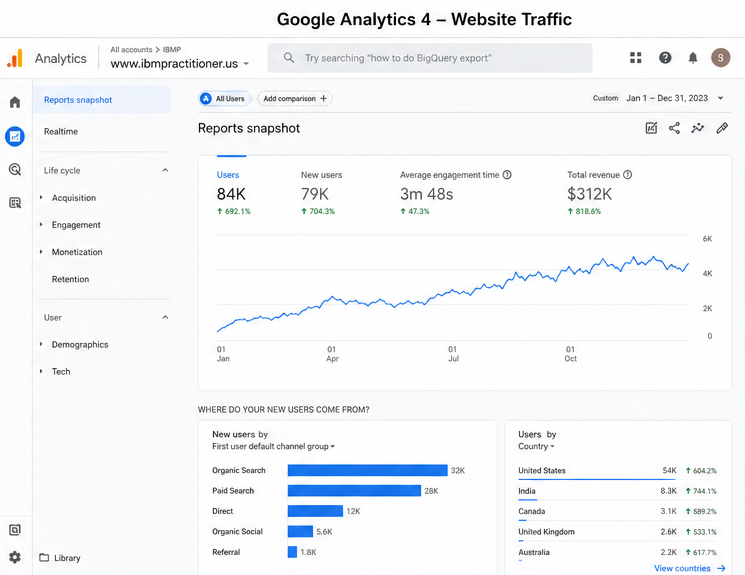Click the United Kingdom country row

[617, 532]
